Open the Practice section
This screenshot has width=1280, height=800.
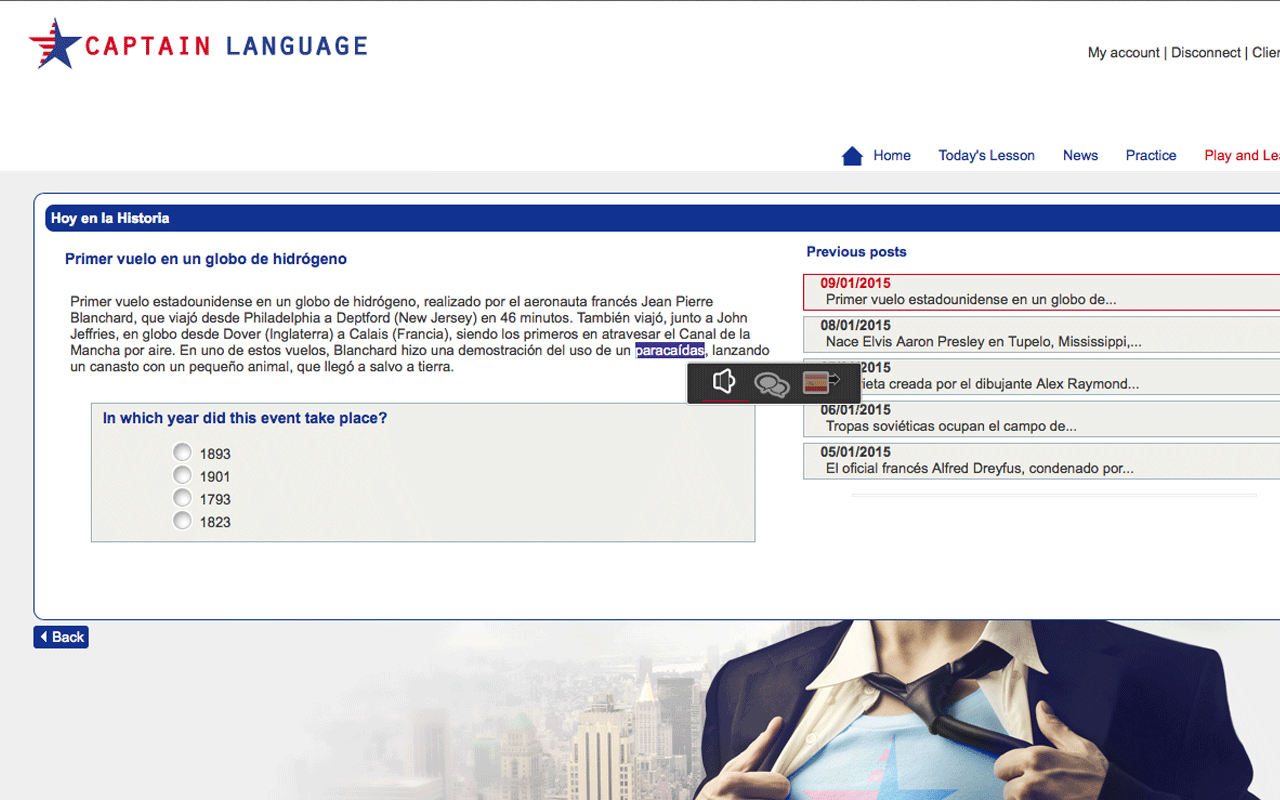[x=1150, y=155]
